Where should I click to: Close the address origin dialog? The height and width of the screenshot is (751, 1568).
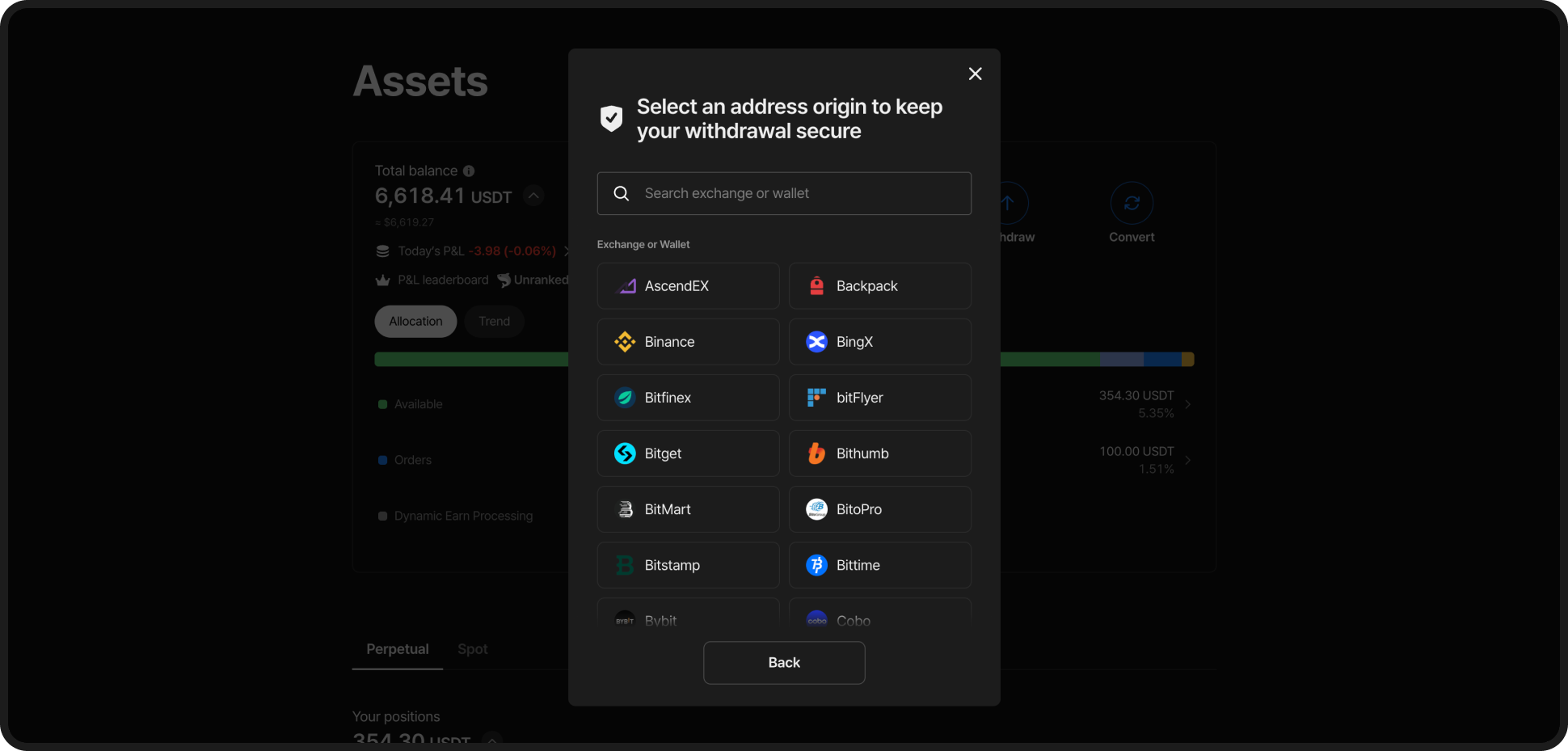pos(976,74)
